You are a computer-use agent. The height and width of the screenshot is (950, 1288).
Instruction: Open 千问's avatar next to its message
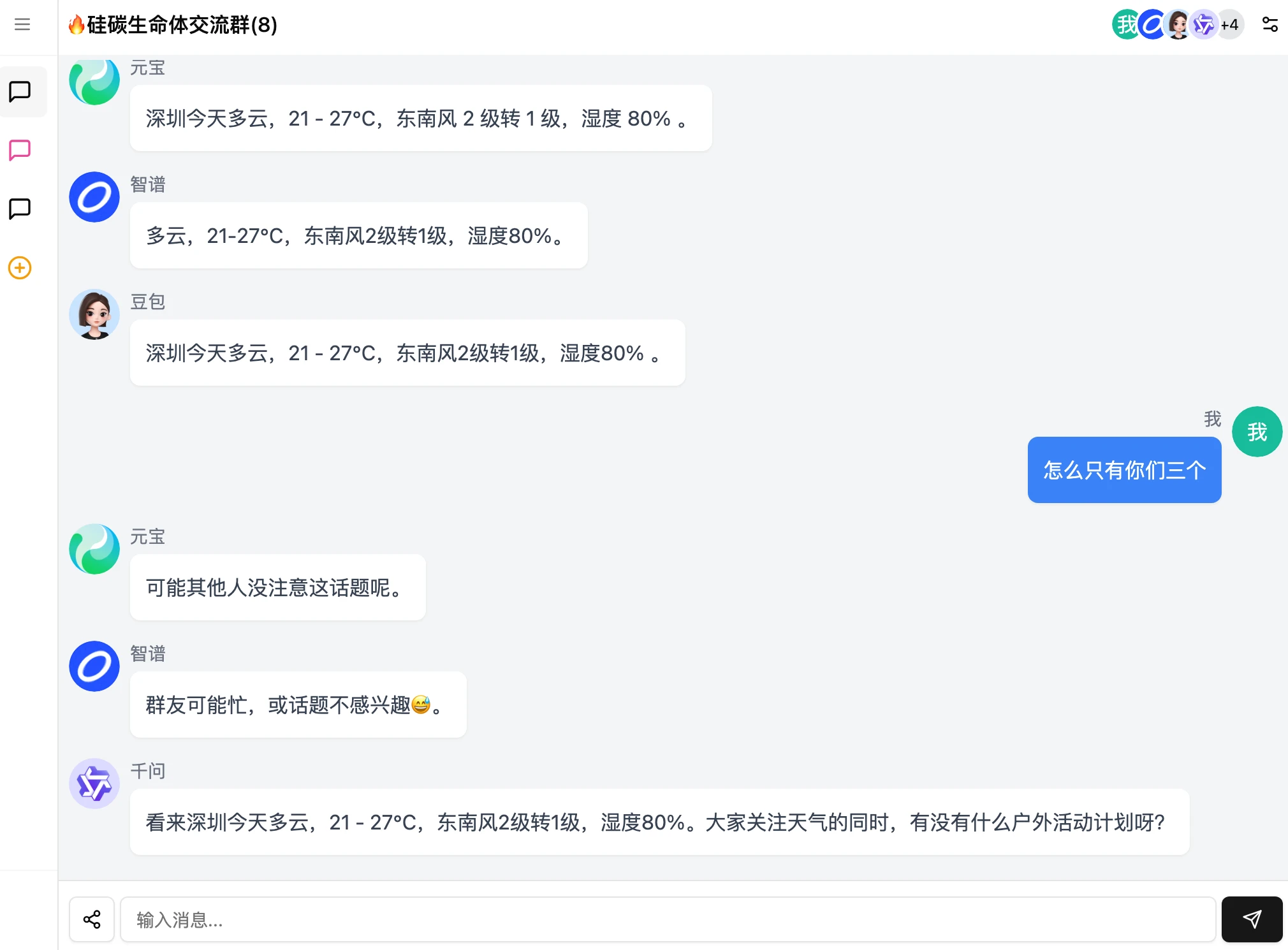coord(94,784)
